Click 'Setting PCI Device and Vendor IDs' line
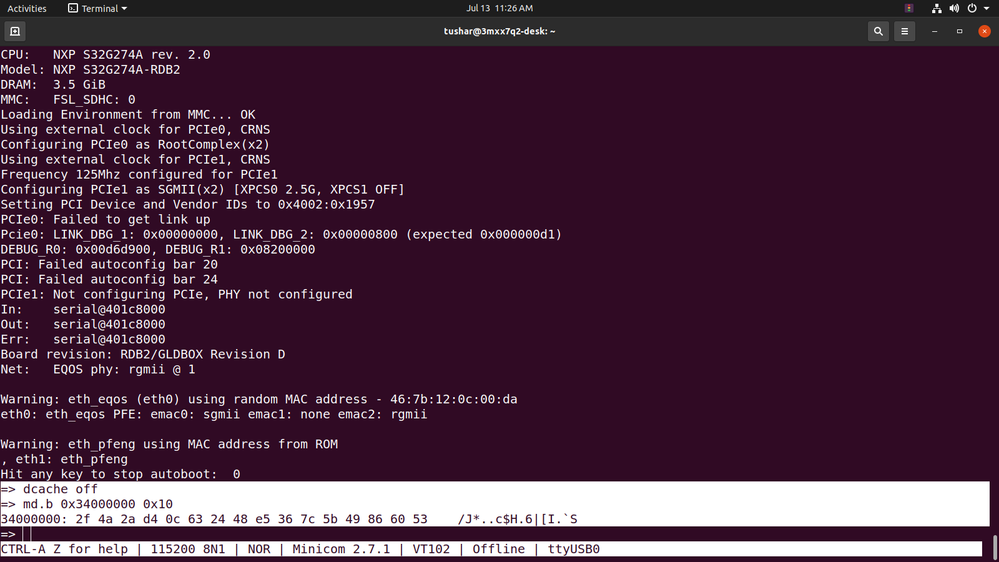 click(187, 205)
